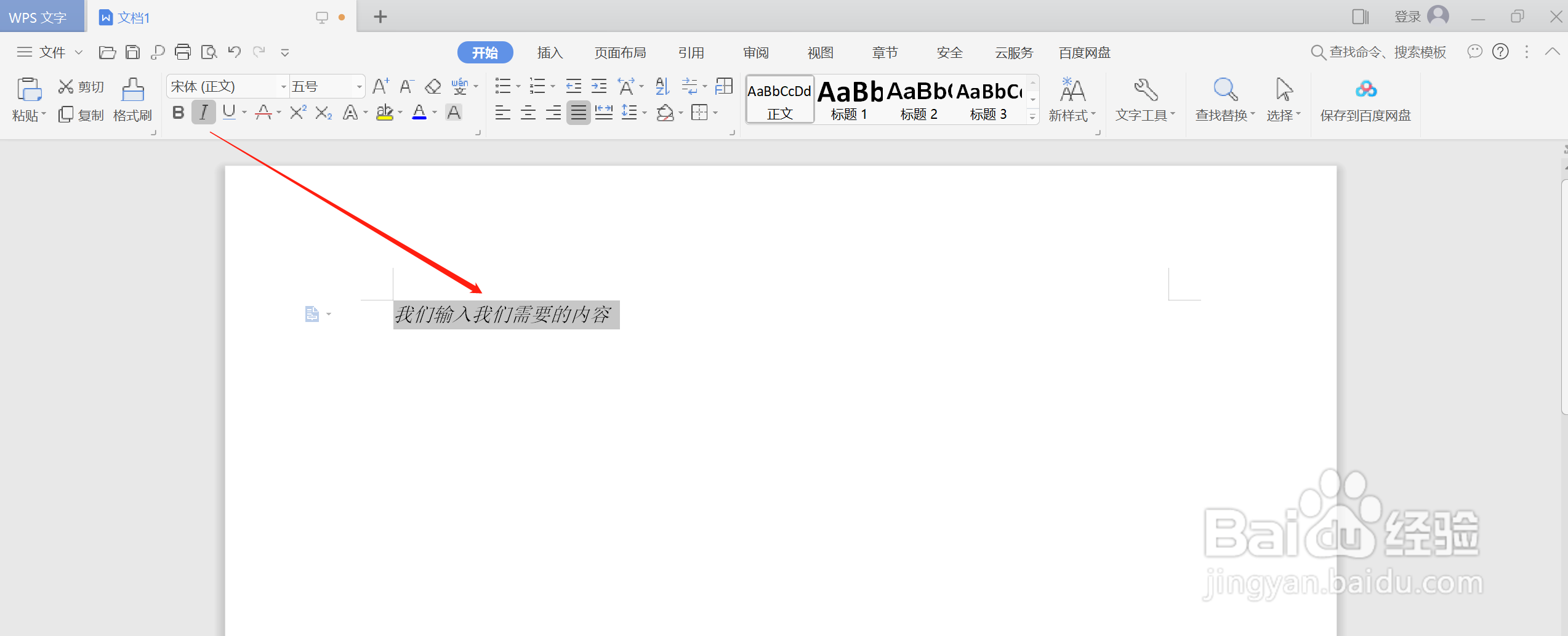
Task: Open 文字工具 text tools
Action: [x=1145, y=100]
